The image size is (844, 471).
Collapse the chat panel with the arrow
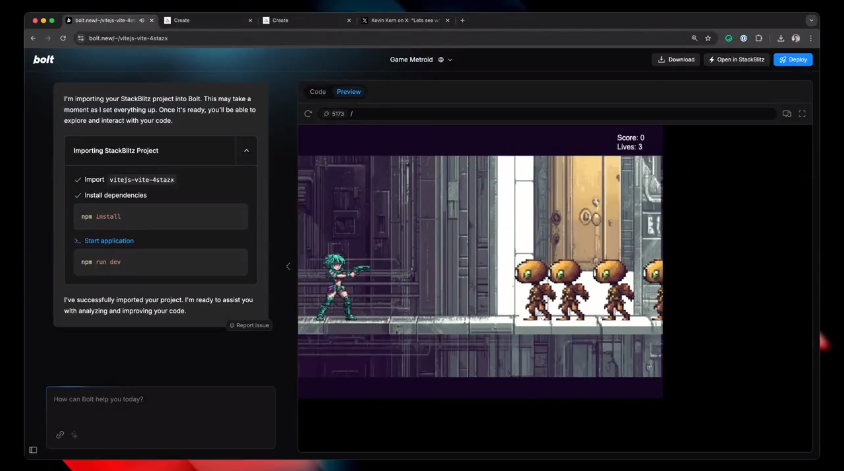tap(288, 266)
